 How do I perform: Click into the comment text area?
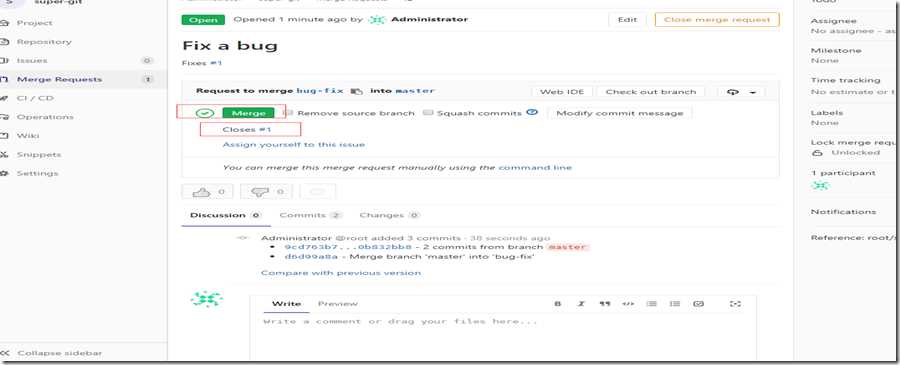point(503,336)
